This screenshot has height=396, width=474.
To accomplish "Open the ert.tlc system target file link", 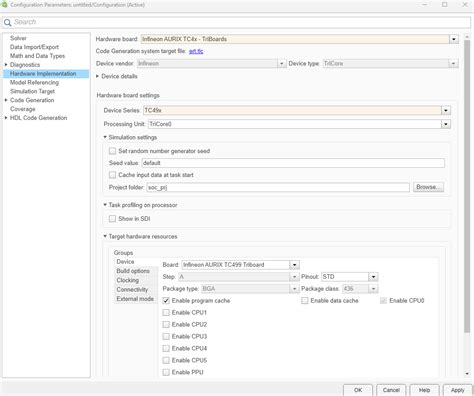I will (196, 51).
